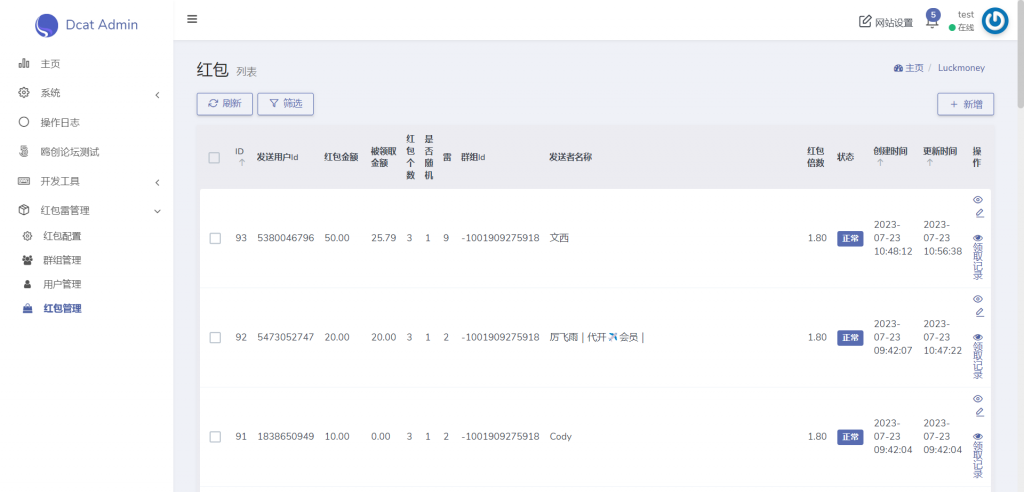Click the 正常 status badge in row 92
The image size is (1024, 492).
pyautogui.click(x=850, y=338)
